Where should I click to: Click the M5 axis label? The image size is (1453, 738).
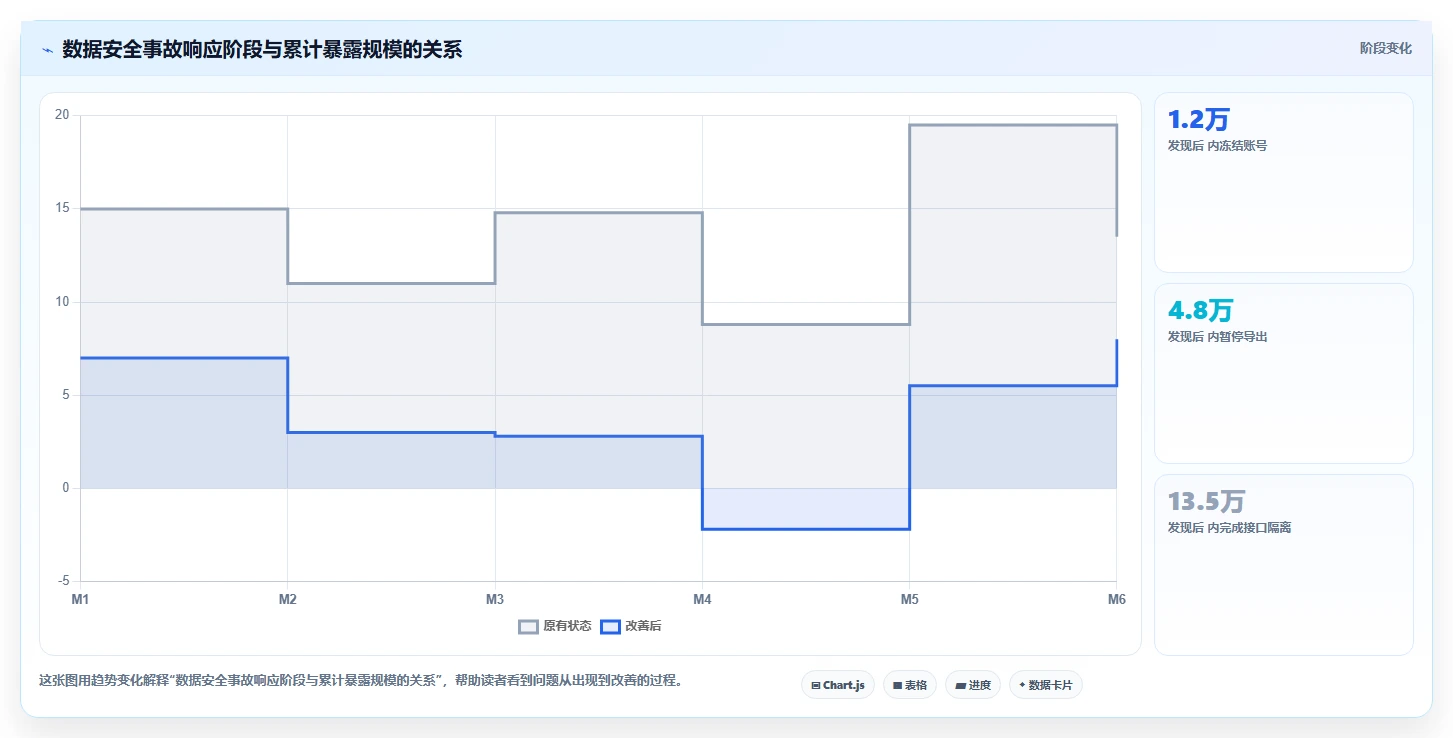pyautogui.click(x=909, y=600)
